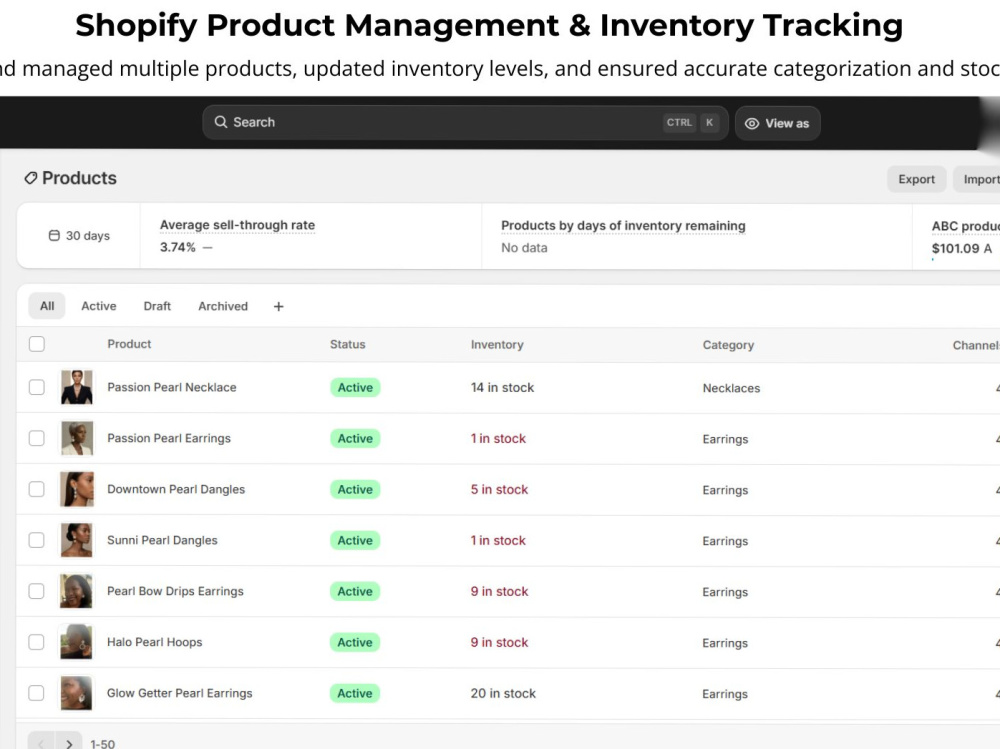This screenshot has height=749, width=1000.
Task: Go to next page arrow
Action: pos(69,743)
